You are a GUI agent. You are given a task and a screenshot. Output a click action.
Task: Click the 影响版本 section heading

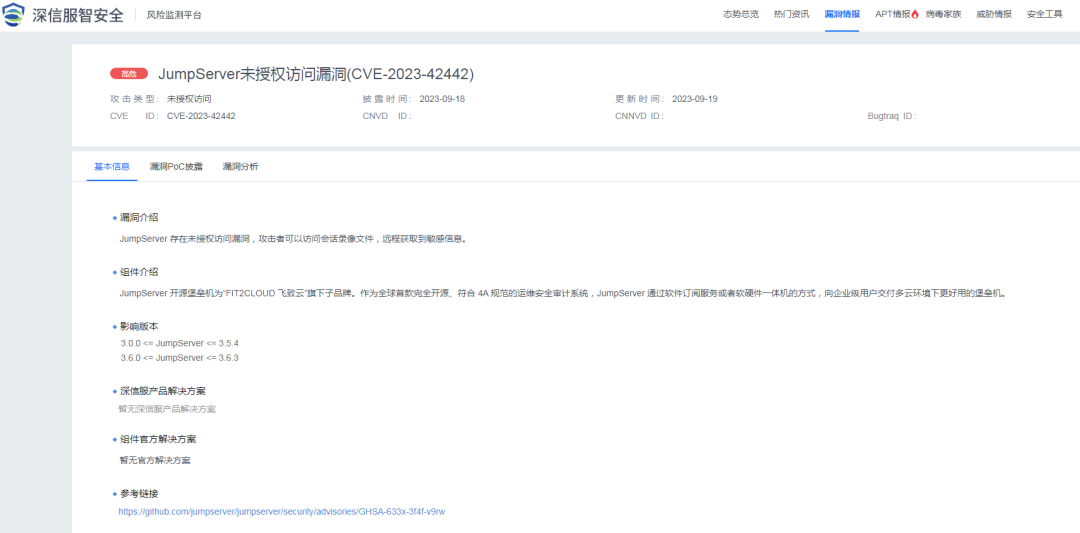(139, 326)
